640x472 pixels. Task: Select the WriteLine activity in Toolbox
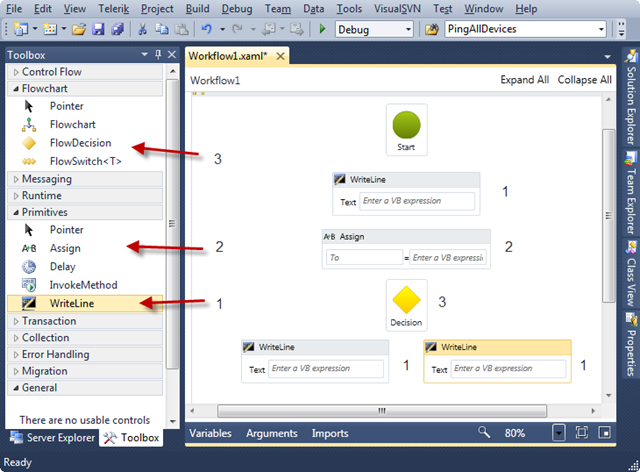pyautogui.click(x=85, y=303)
